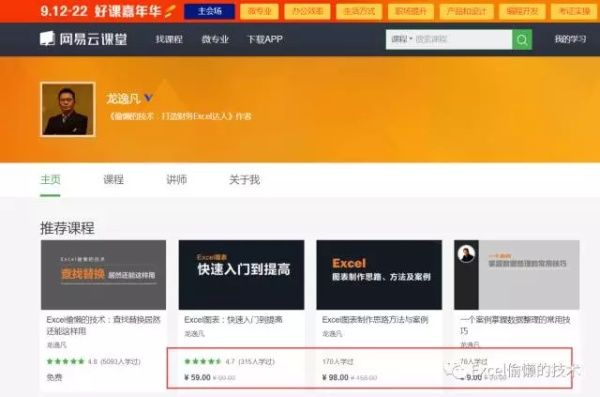Click the ¥ 98.00 price
This screenshot has height=397, width=600.
click(x=335, y=377)
